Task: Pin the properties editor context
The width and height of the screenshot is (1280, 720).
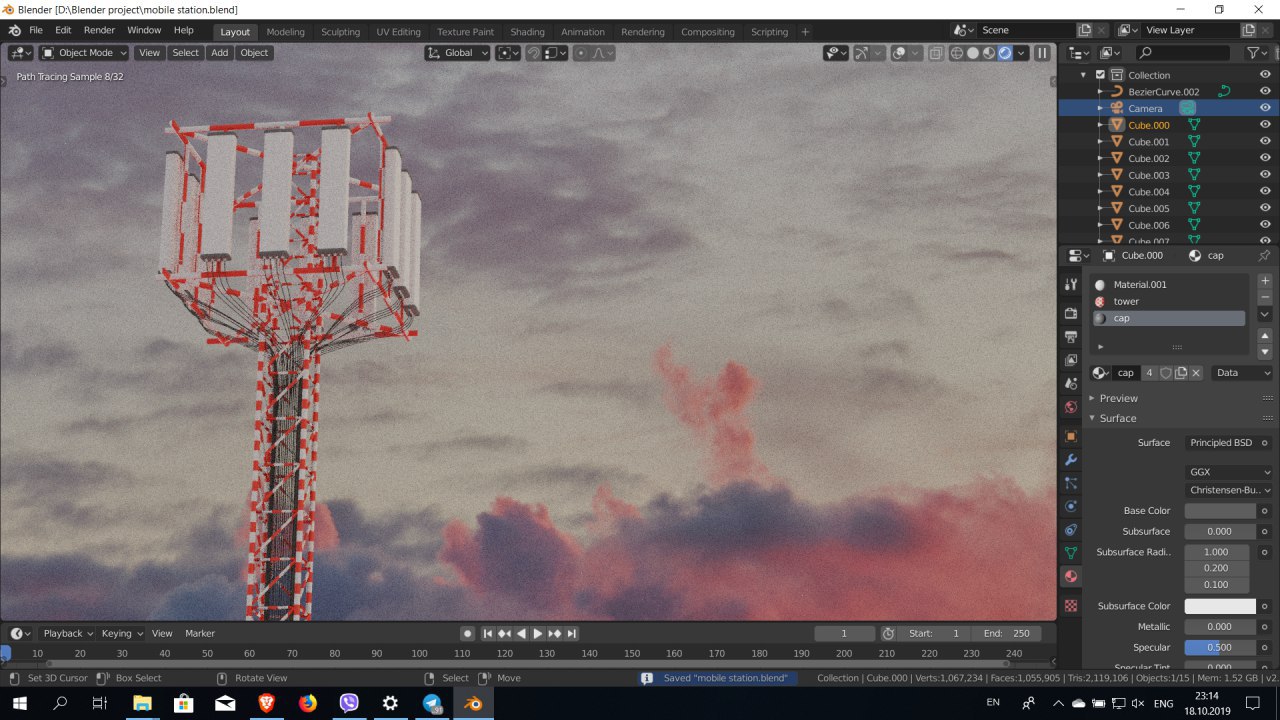Action: click(x=1264, y=255)
